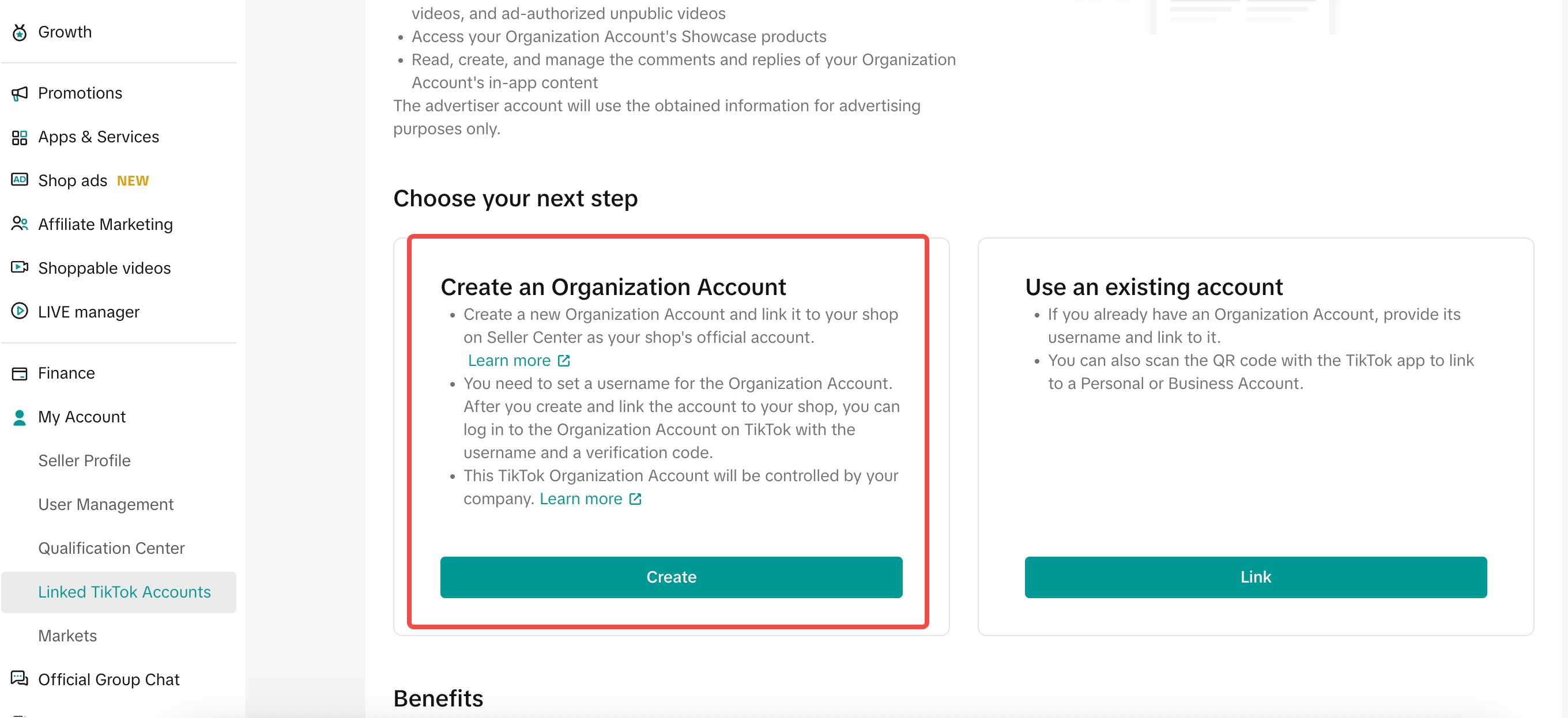Image resolution: width=1568 pixels, height=718 pixels.
Task: Click the Shoppable videos camera icon
Action: [20, 268]
